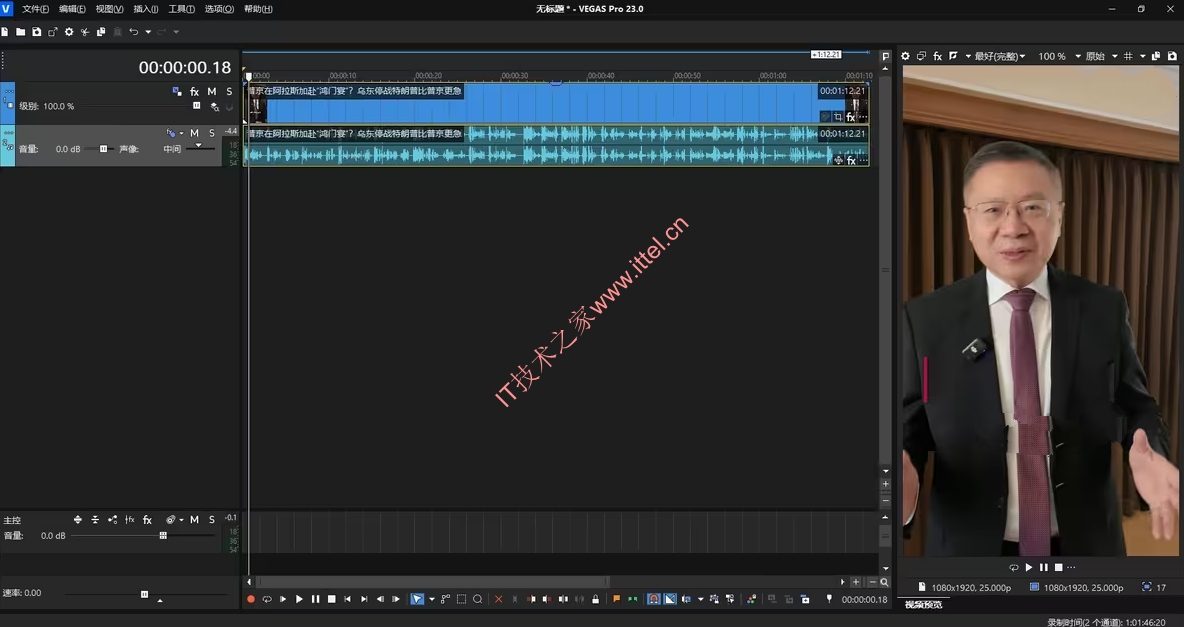Solo the audio track
Viewport: 1184px width, 627px height.
(212, 133)
